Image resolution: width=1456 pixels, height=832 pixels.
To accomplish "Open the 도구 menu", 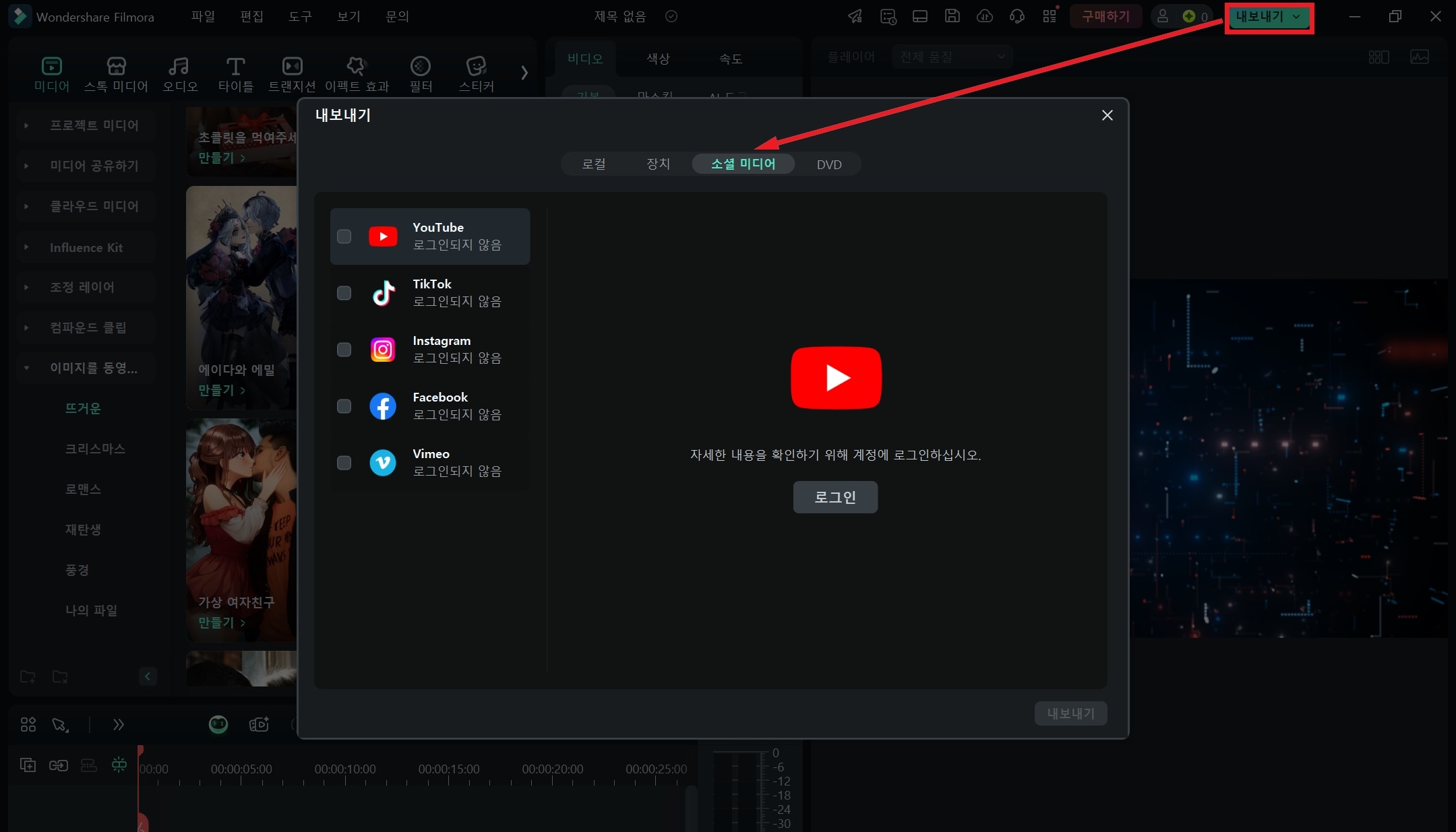I will (x=300, y=16).
